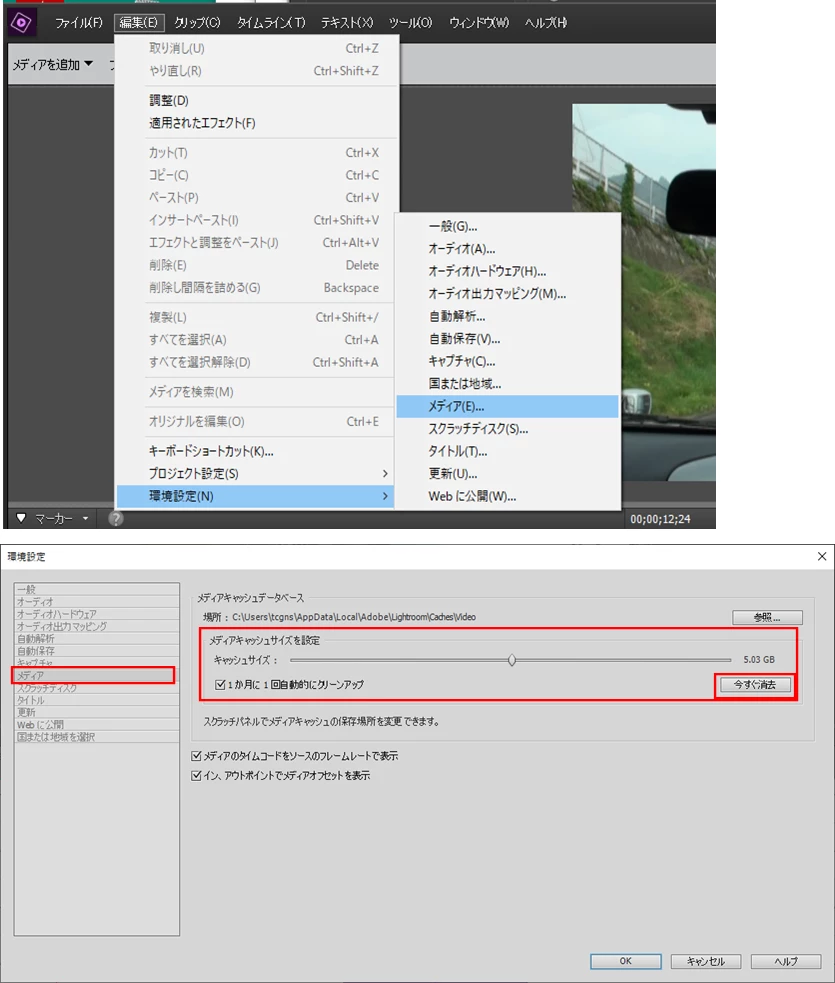835x983 pixels.
Task: Select メディア in preferences category list
Action: point(97,675)
